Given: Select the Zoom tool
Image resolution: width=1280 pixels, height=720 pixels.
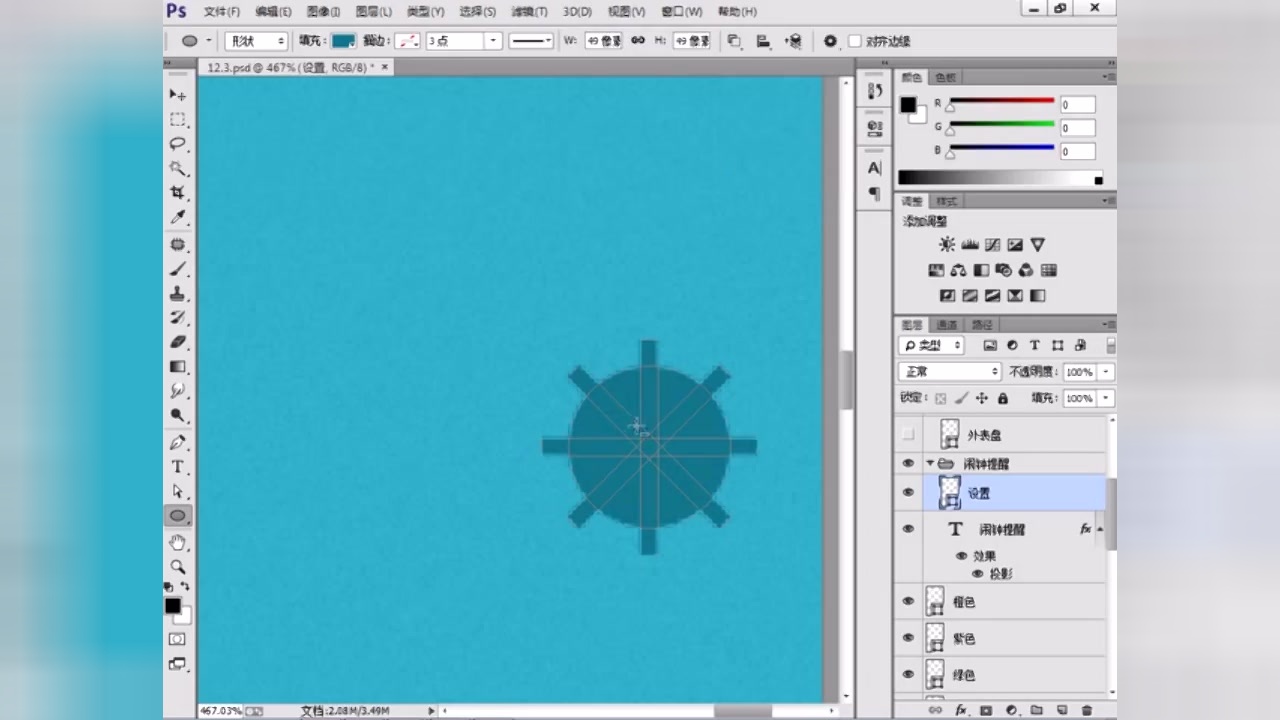Looking at the screenshot, I should point(178,567).
